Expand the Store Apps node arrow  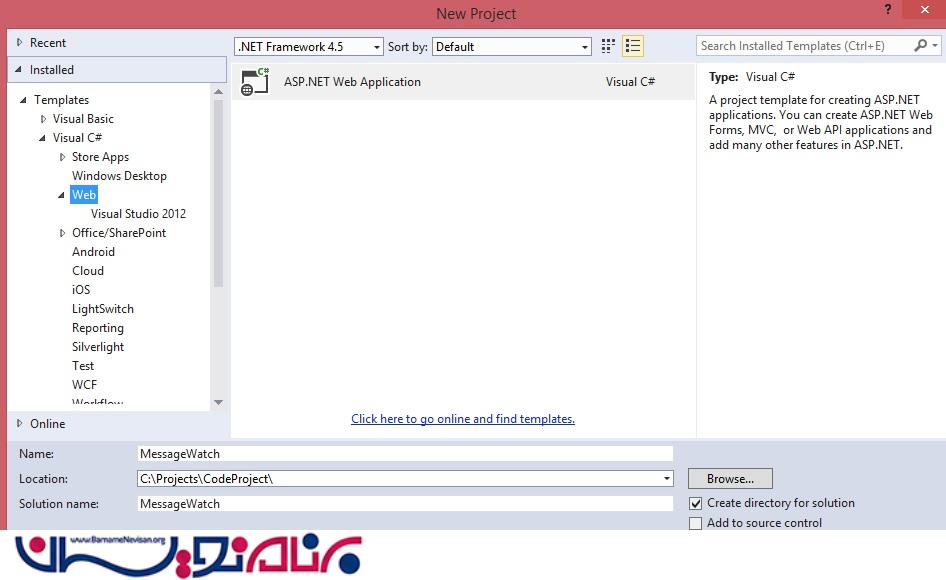(x=62, y=157)
